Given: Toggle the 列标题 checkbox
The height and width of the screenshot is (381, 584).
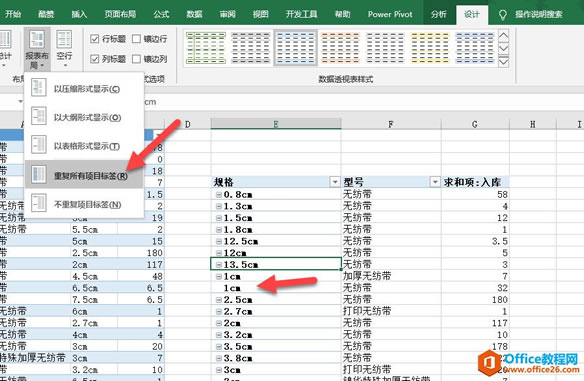Looking at the screenshot, I should point(95,59).
